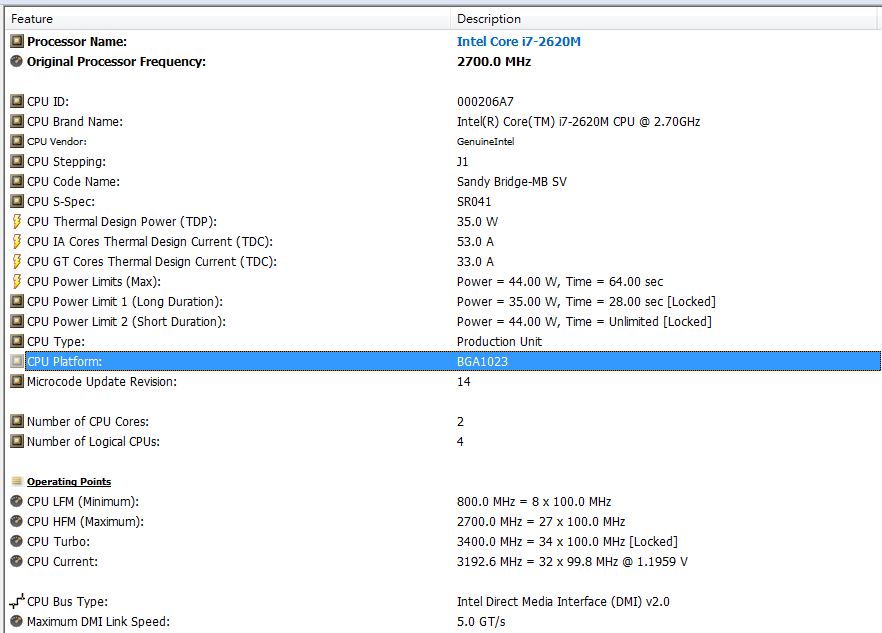Open the Intel Core i7-2620M link

[519, 41]
